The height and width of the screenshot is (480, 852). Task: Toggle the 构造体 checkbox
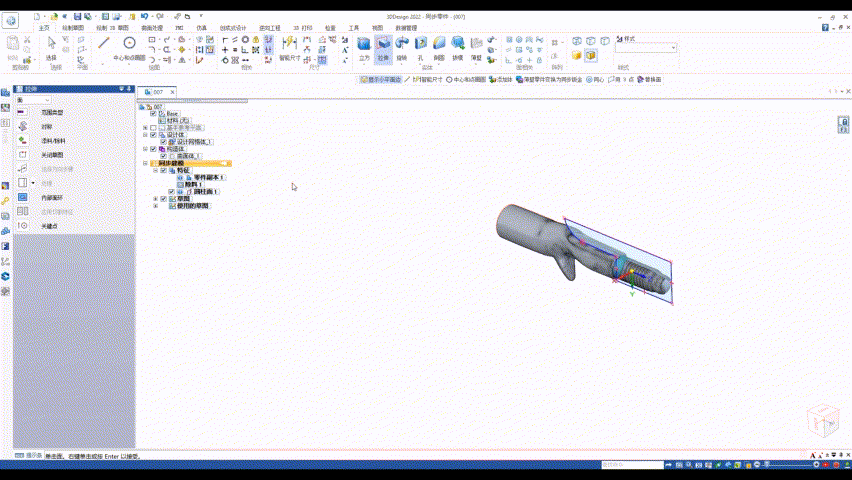tap(153, 149)
